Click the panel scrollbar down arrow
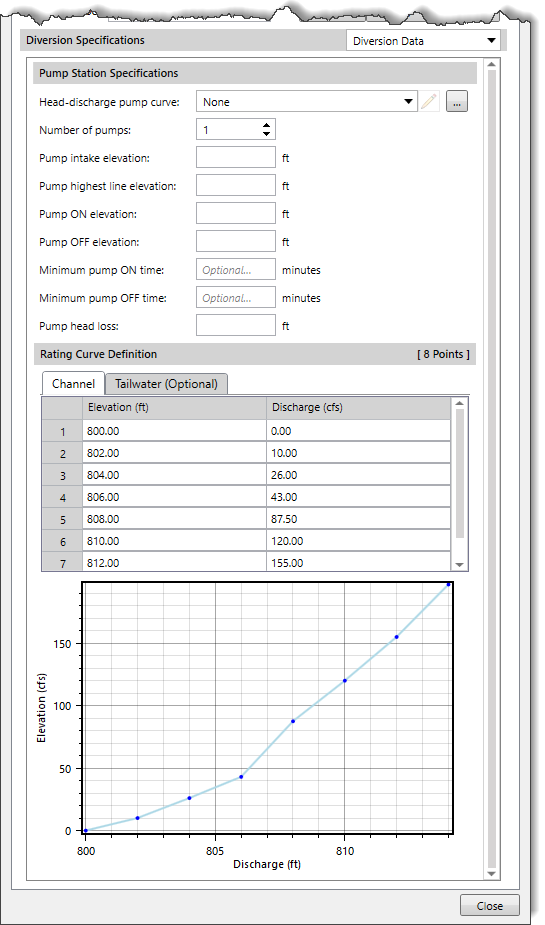Screen dimensions: 545x925 pos(492,874)
